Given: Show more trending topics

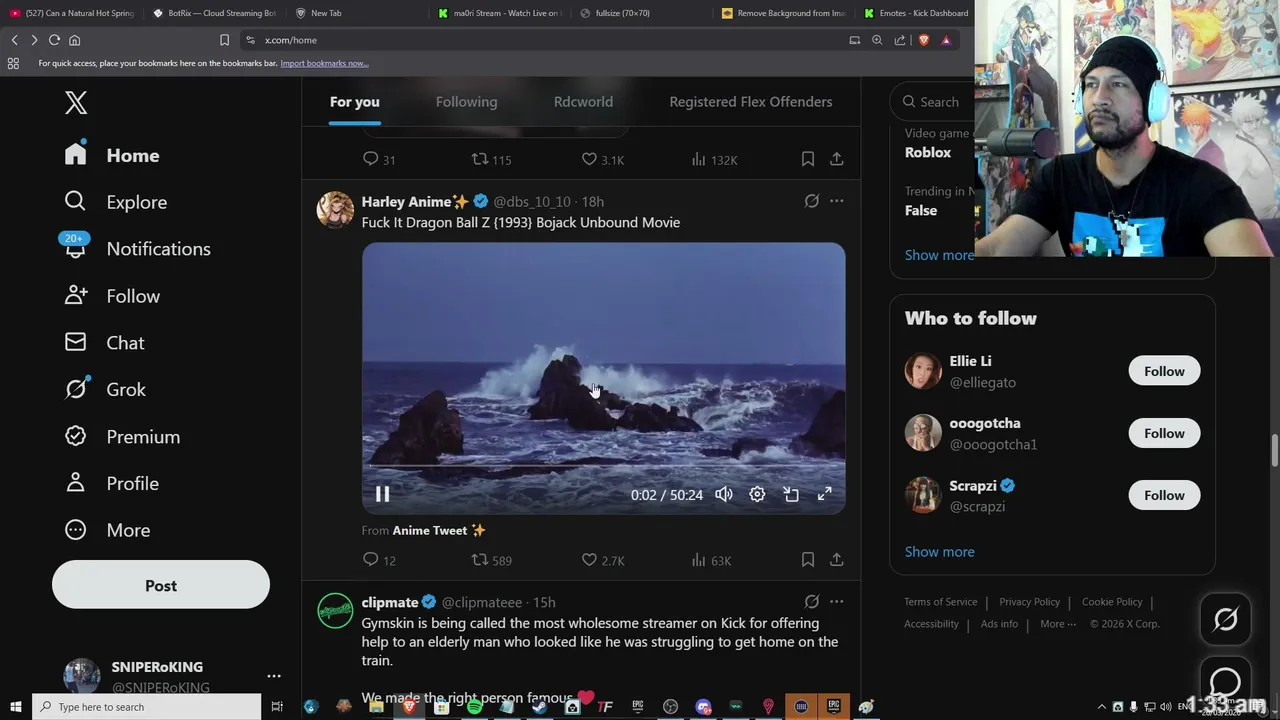Looking at the screenshot, I should pos(939,255).
